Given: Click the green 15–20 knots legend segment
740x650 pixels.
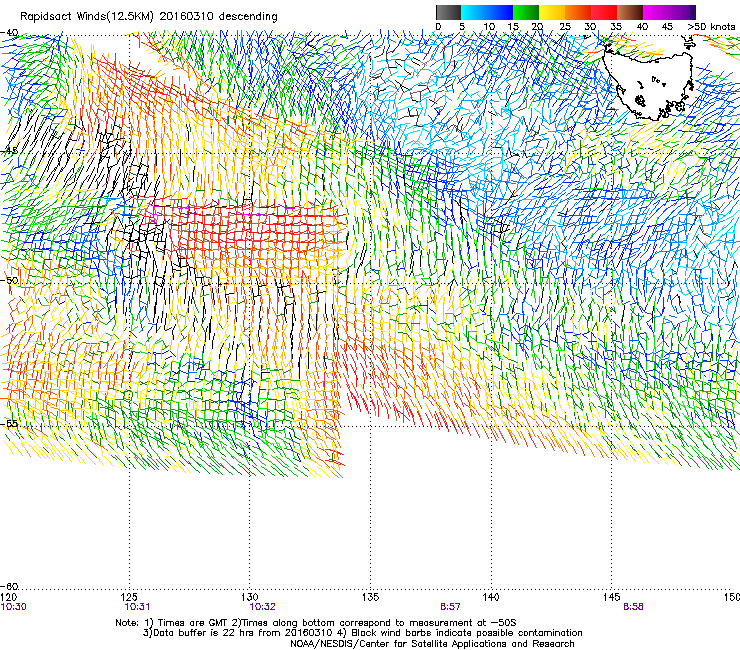Looking at the screenshot, I should [526, 12].
